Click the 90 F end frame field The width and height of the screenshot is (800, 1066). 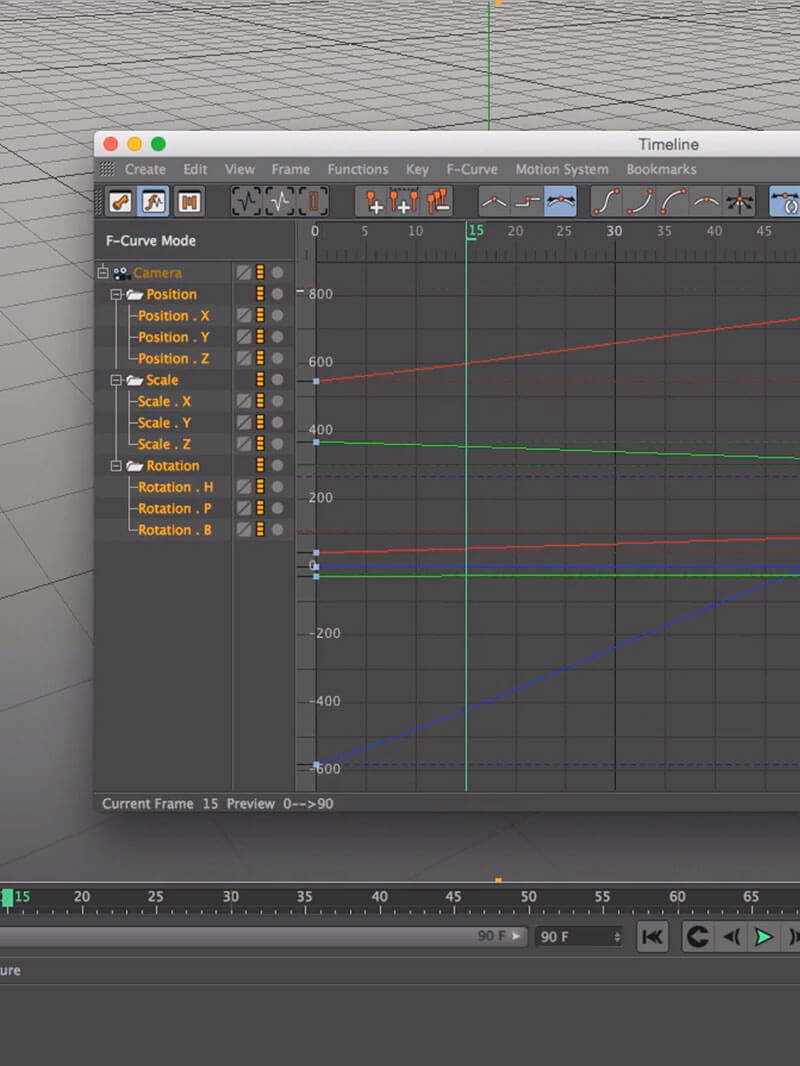pyautogui.click(x=578, y=937)
